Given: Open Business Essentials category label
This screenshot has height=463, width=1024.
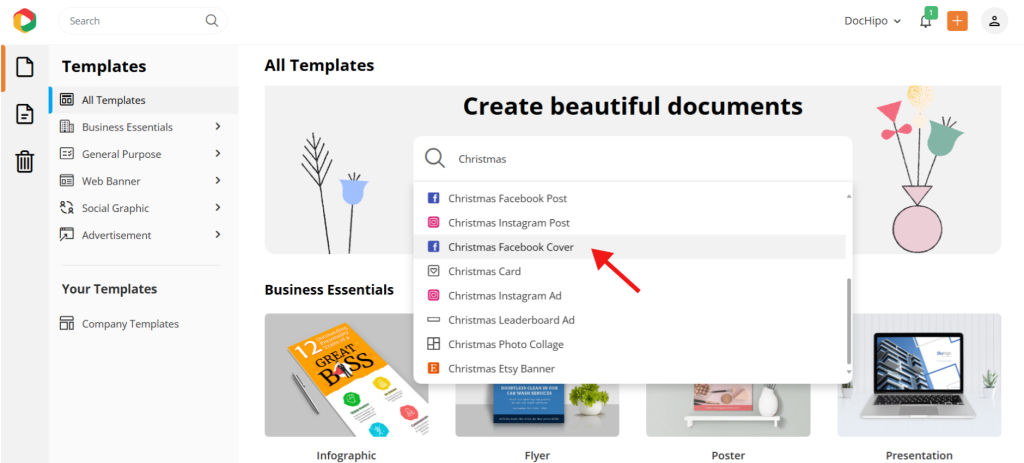Looking at the screenshot, I should 127,127.
